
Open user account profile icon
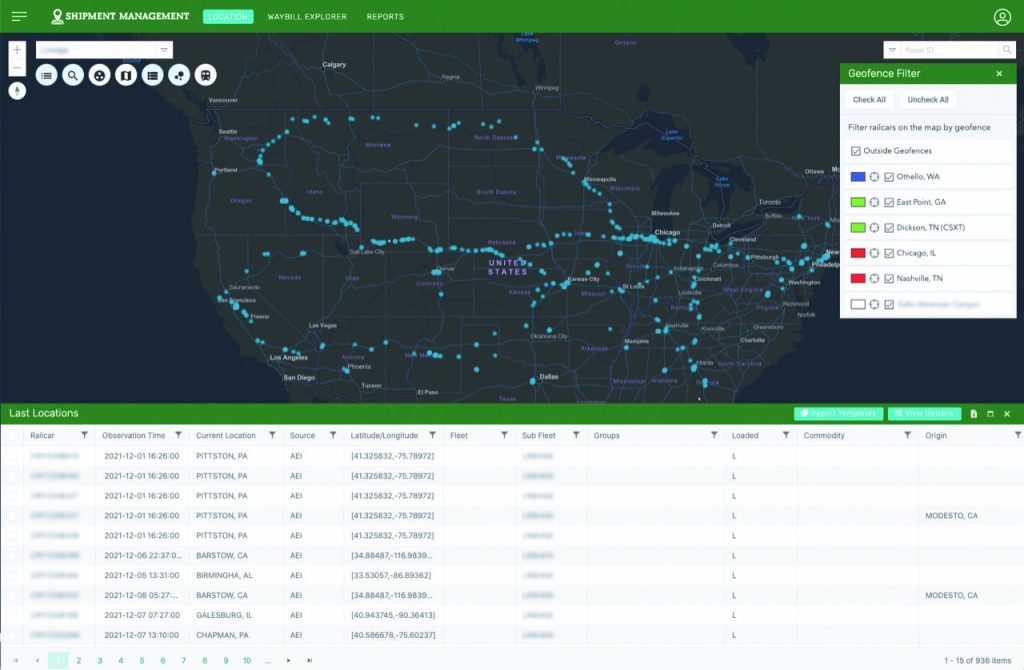[1002, 17]
